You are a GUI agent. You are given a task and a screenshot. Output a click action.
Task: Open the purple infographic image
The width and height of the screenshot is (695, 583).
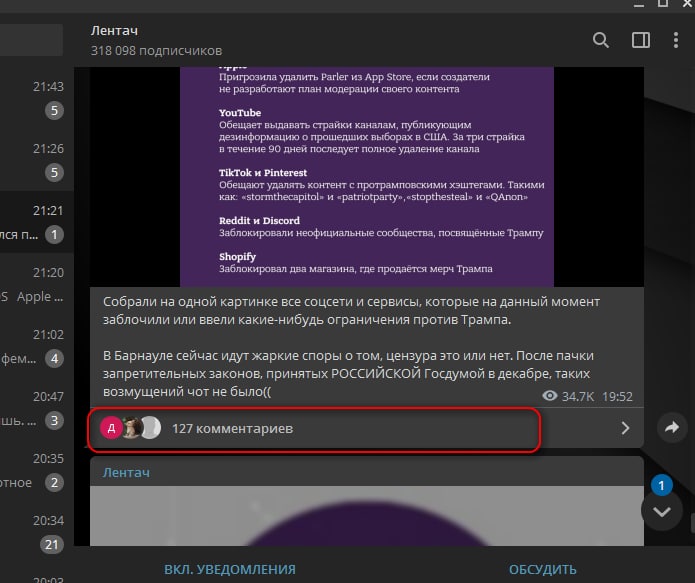tap(367, 176)
